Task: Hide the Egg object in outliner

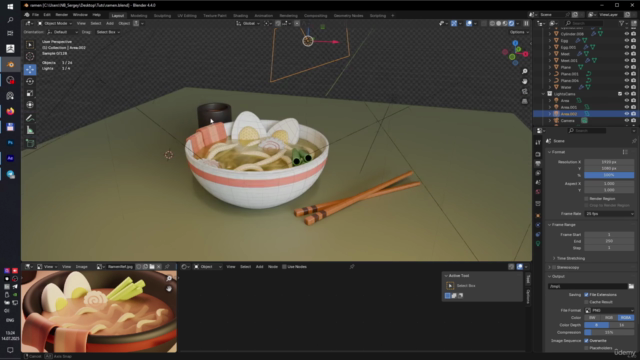Action: tap(627, 40)
